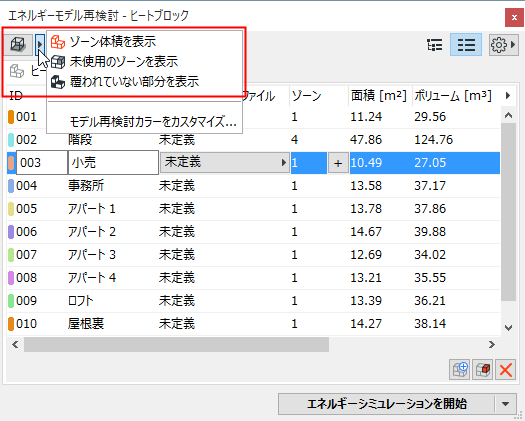This screenshot has width=525, height=421.
Task: Toggle the flat list view icon
Action: click(466, 45)
